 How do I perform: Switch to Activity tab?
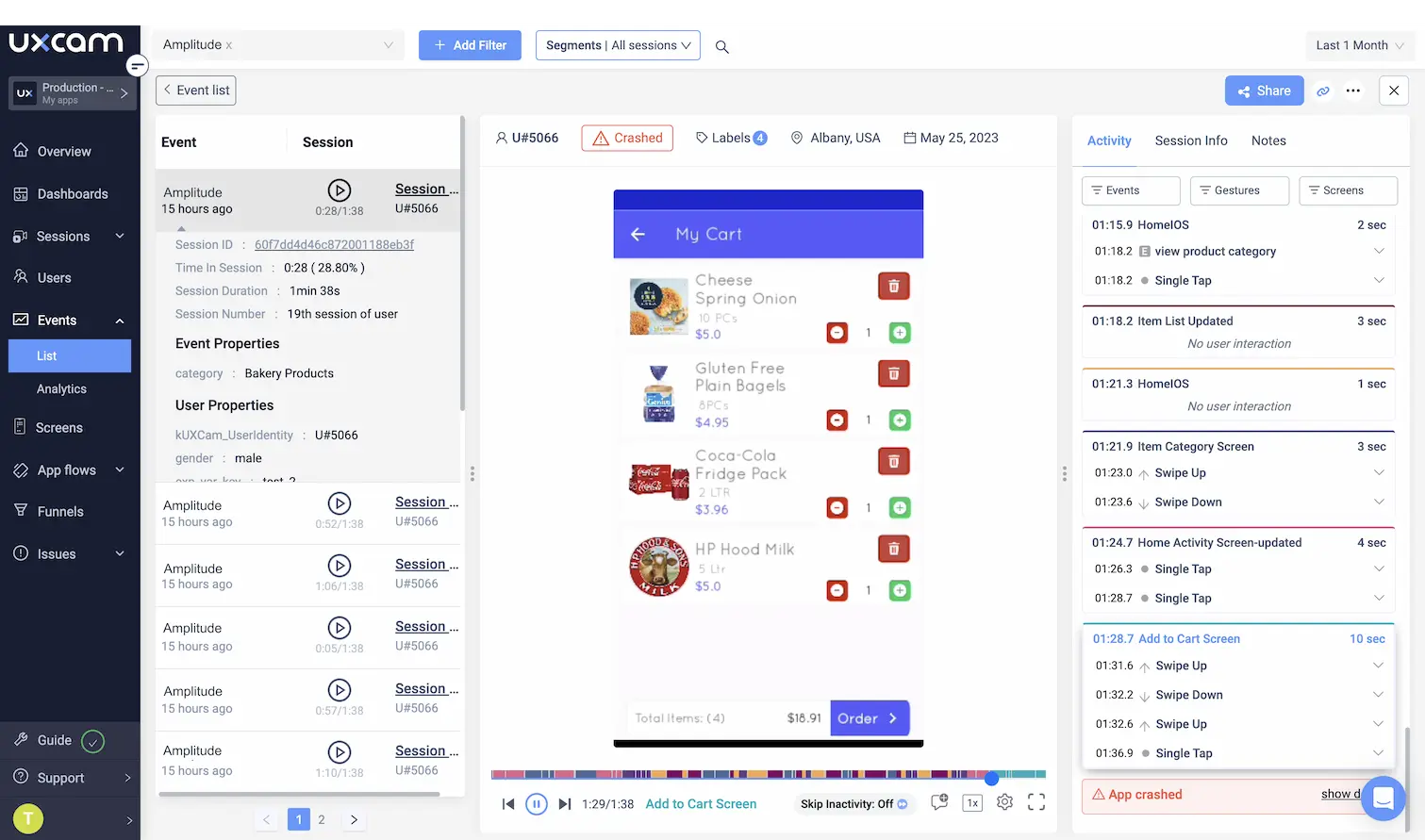click(x=1109, y=140)
